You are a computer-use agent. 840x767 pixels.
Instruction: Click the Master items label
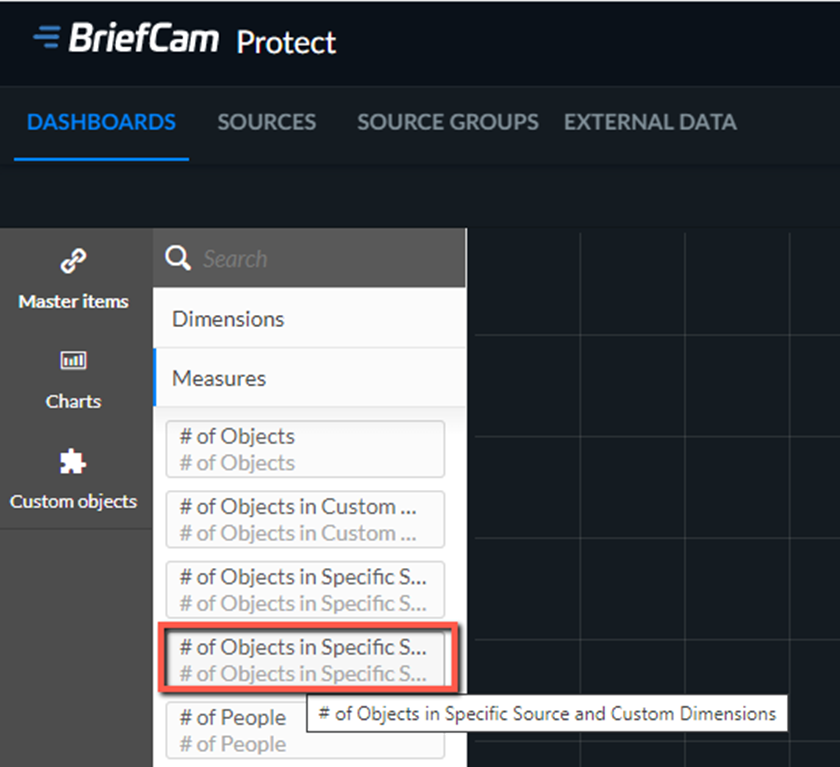(x=73, y=302)
